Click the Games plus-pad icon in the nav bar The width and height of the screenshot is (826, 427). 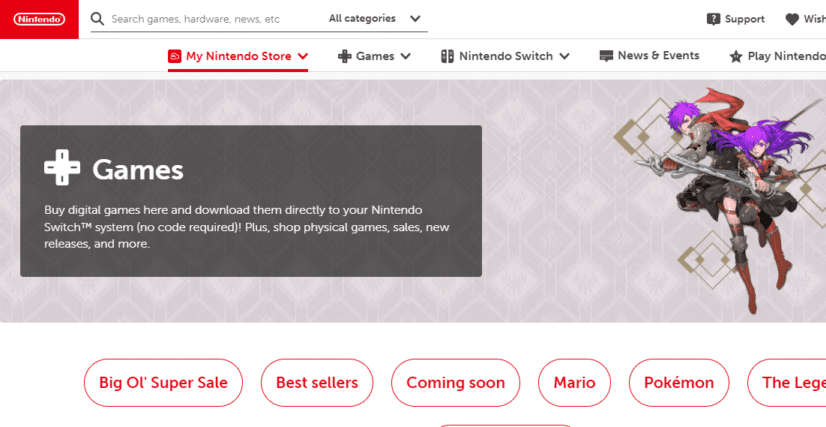345,56
